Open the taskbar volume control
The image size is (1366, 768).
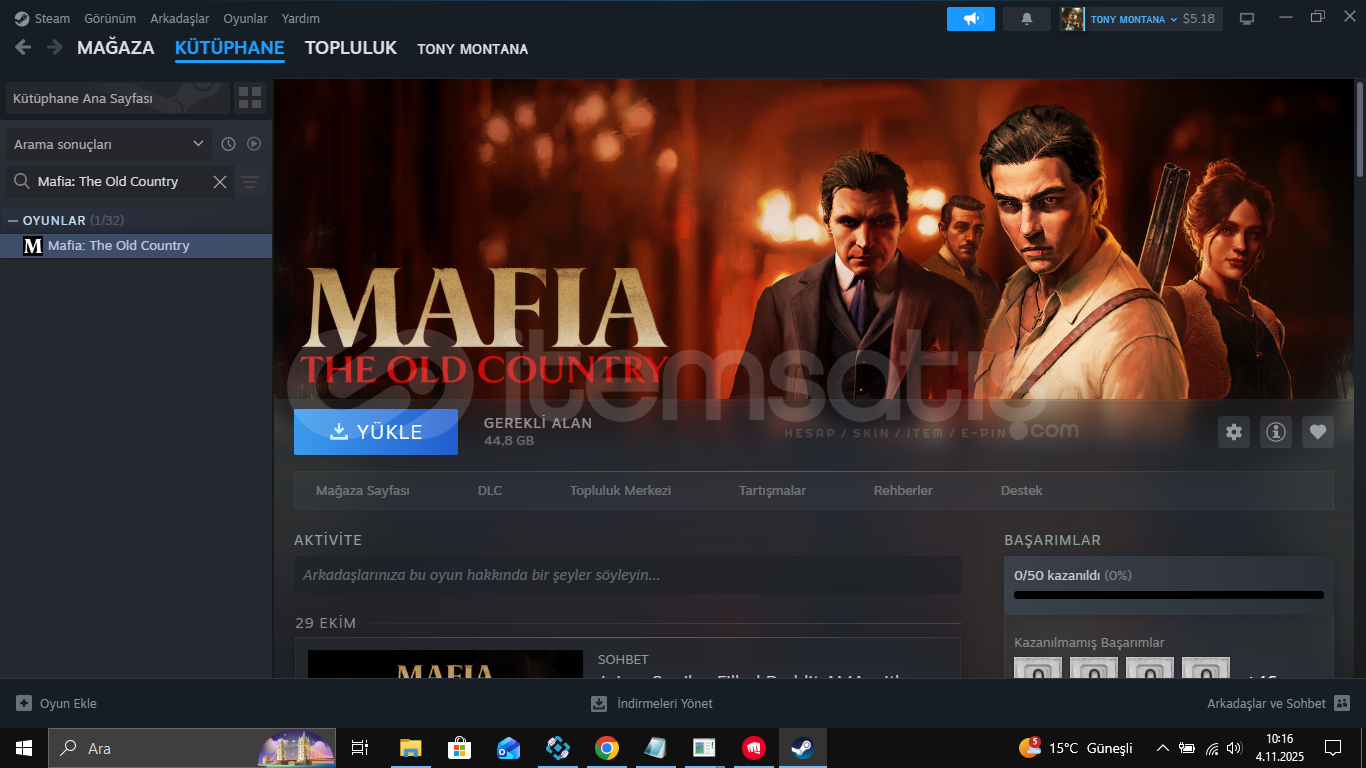[x=1234, y=748]
